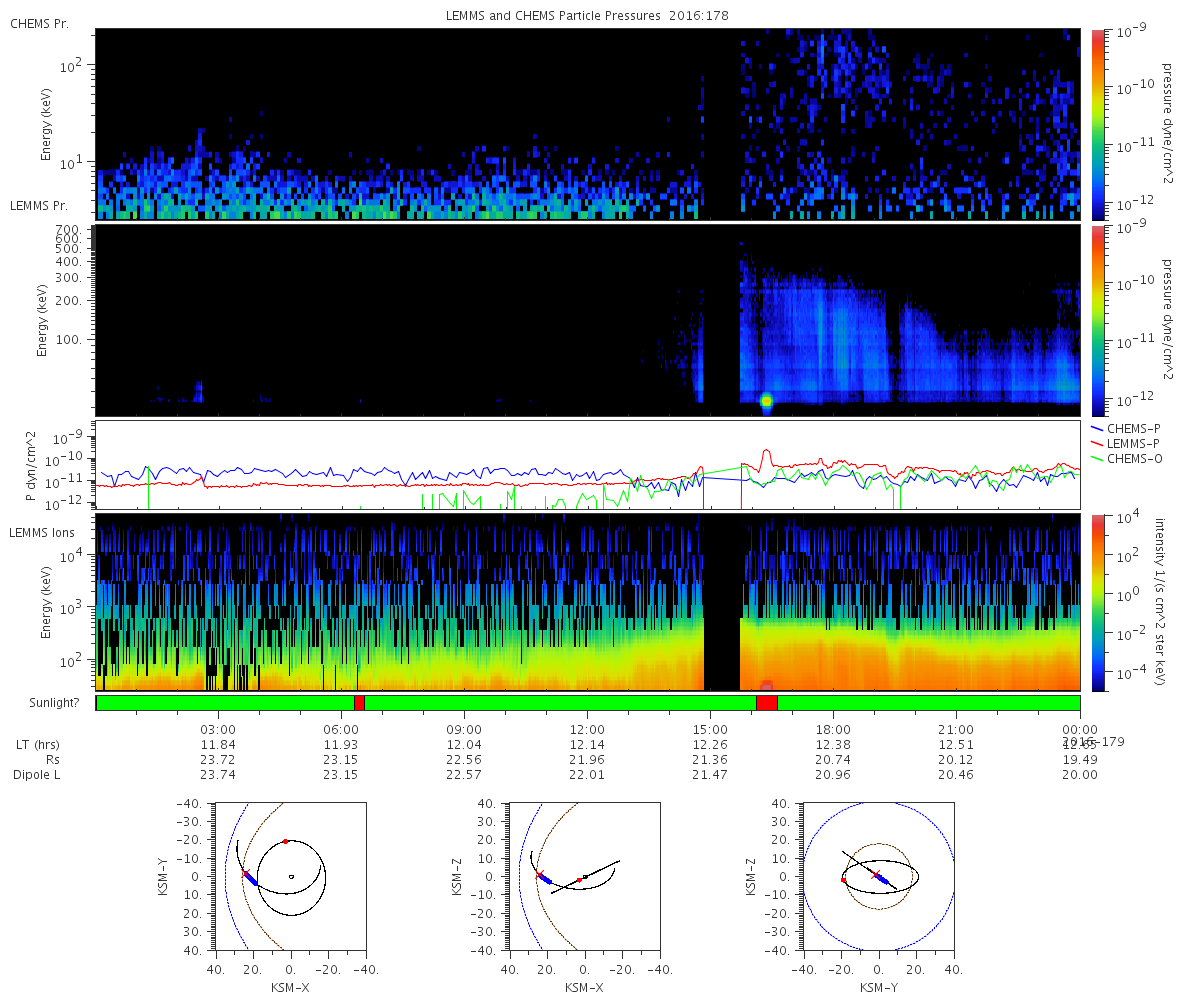Image resolution: width=1200 pixels, height=1000 pixels.
Task: Click the LEMMS Ions intensity color bar
Action: click(x=1097, y=602)
